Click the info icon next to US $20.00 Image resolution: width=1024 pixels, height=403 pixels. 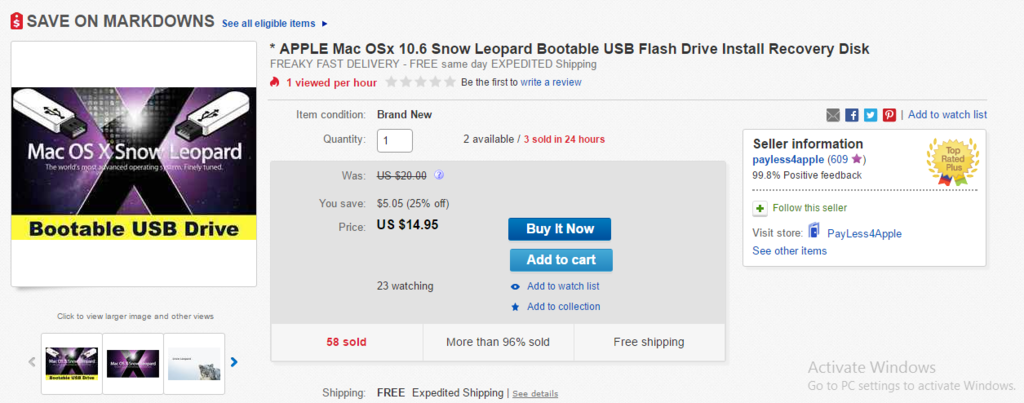click(x=439, y=174)
